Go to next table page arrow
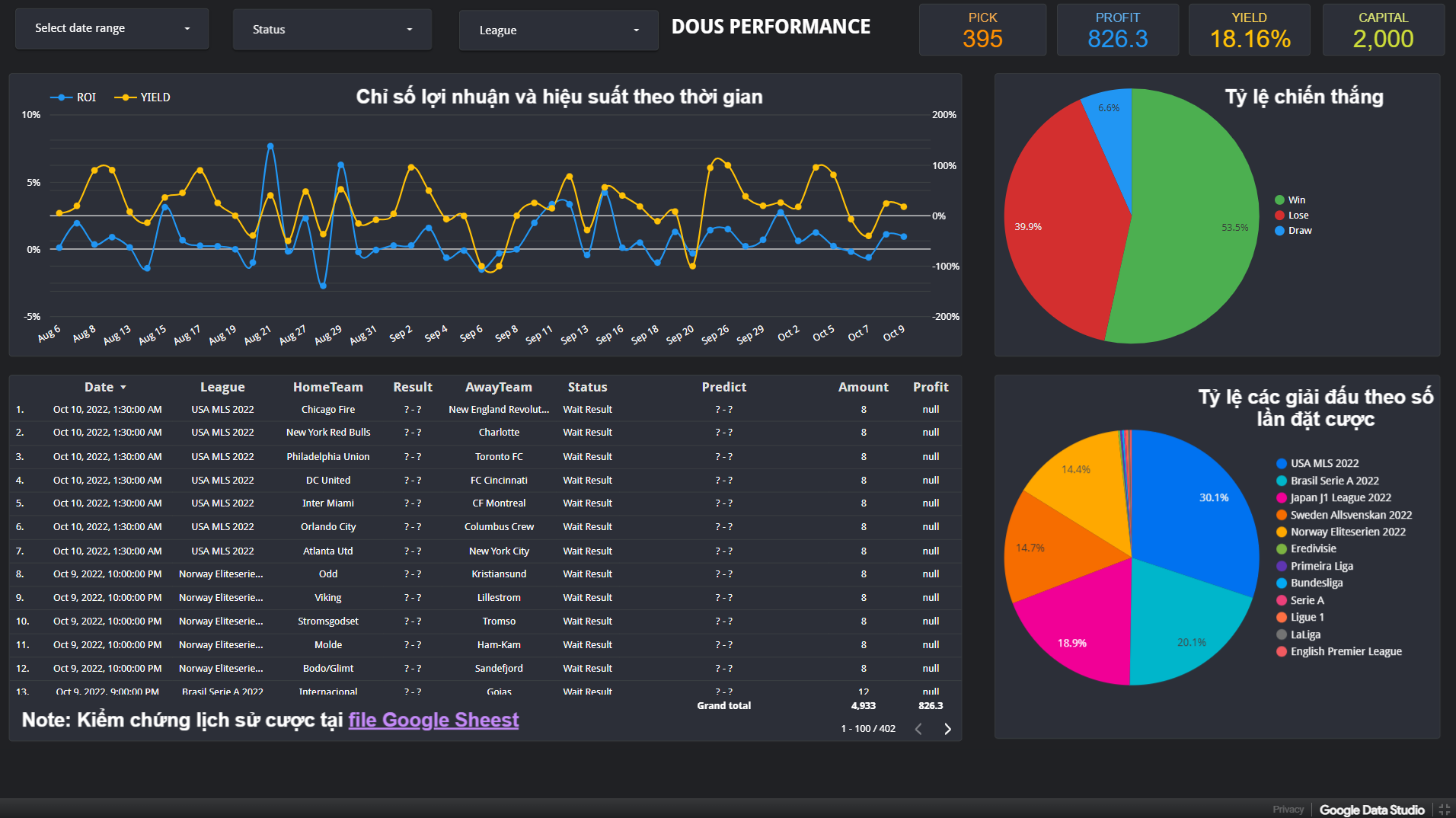Viewport: 1456px width, 818px height. pyautogui.click(x=947, y=729)
